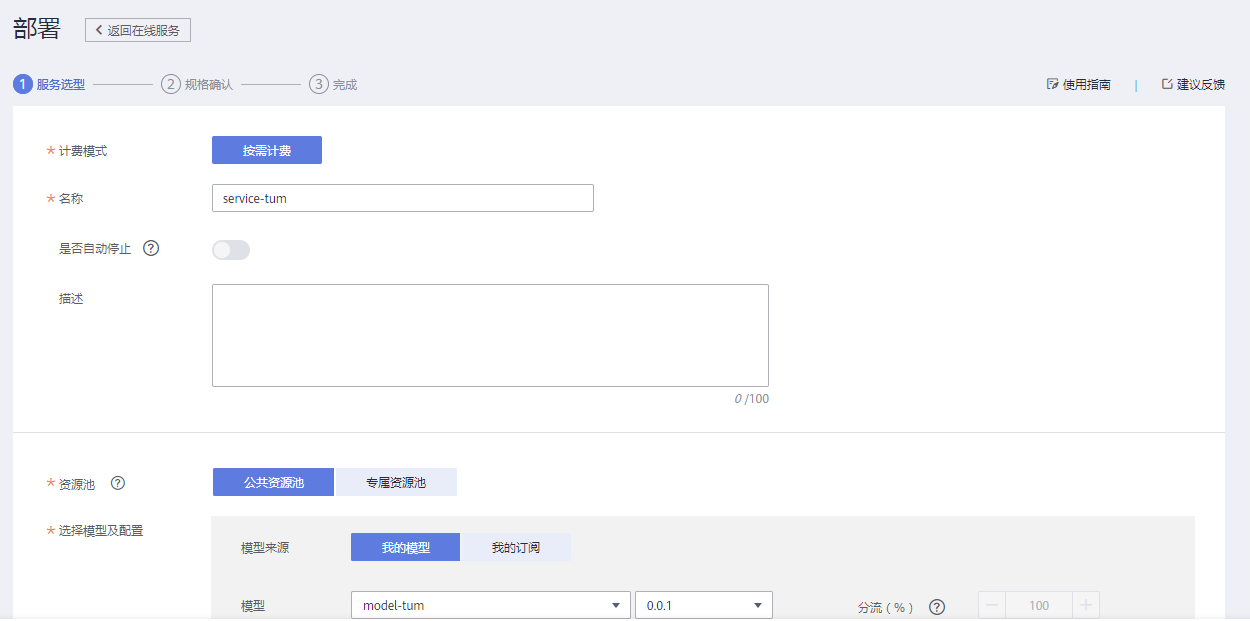Open the model-tum model dropdown
Screen dimensions: 1250x621
pos(491,605)
